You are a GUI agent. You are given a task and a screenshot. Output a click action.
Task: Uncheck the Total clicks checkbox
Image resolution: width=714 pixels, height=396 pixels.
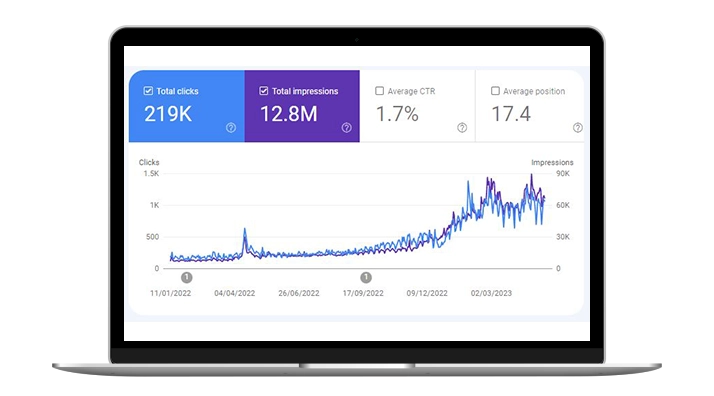pyautogui.click(x=148, y=91)
